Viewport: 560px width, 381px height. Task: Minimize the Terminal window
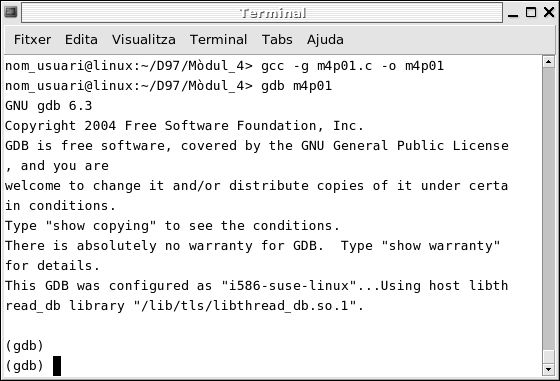click(x=513, y=13)
